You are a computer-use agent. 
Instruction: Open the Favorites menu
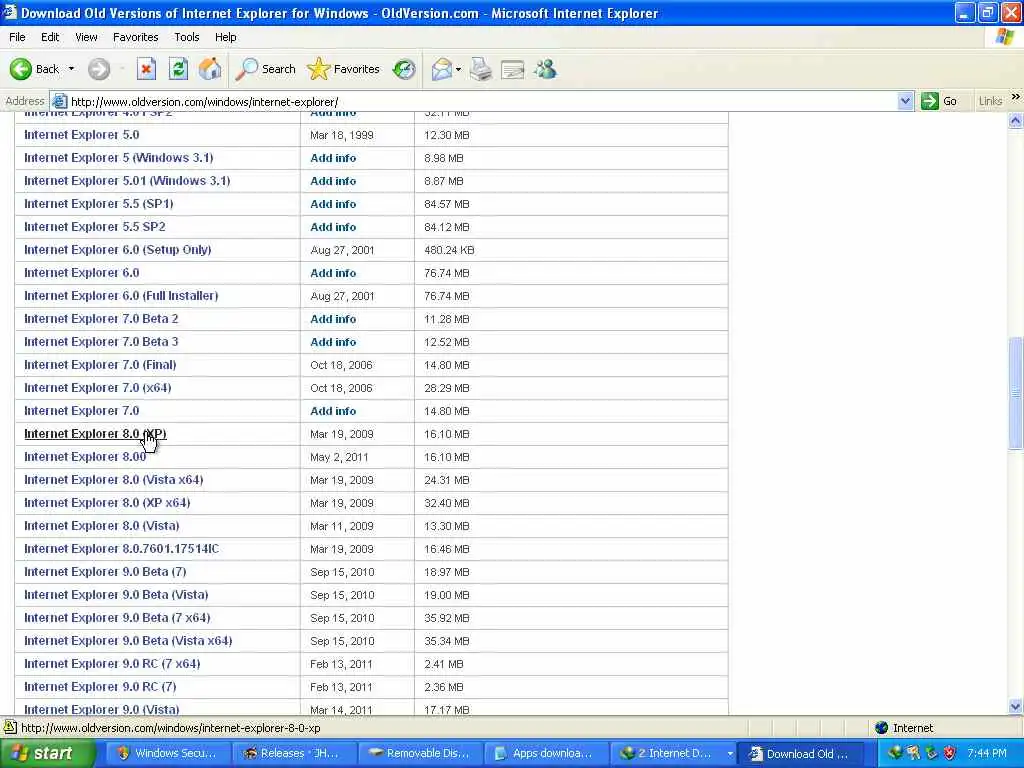click(x=135, y=37)
